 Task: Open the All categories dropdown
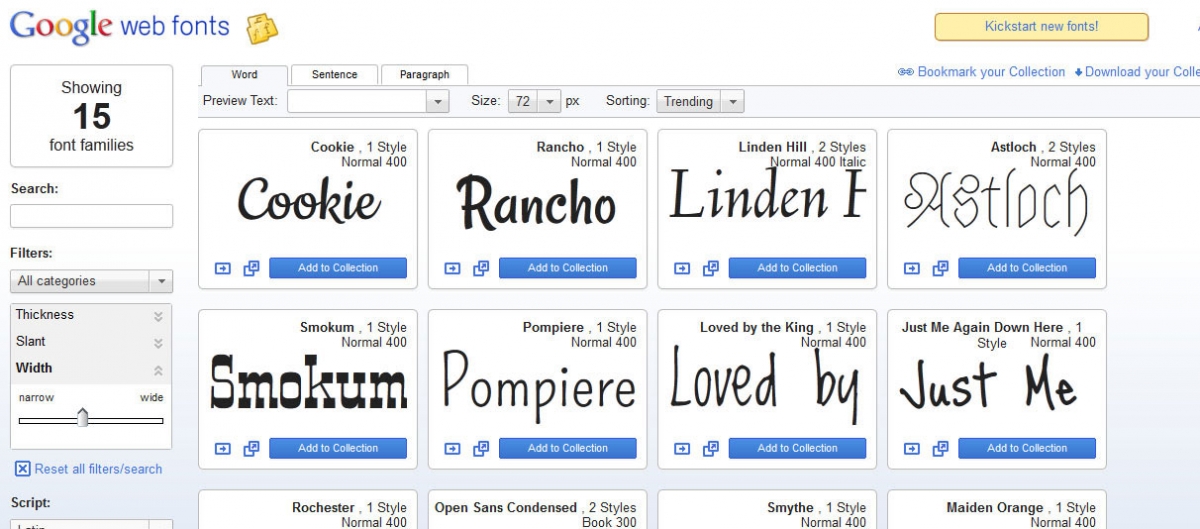pyautogui.click(x=91, y=281)
